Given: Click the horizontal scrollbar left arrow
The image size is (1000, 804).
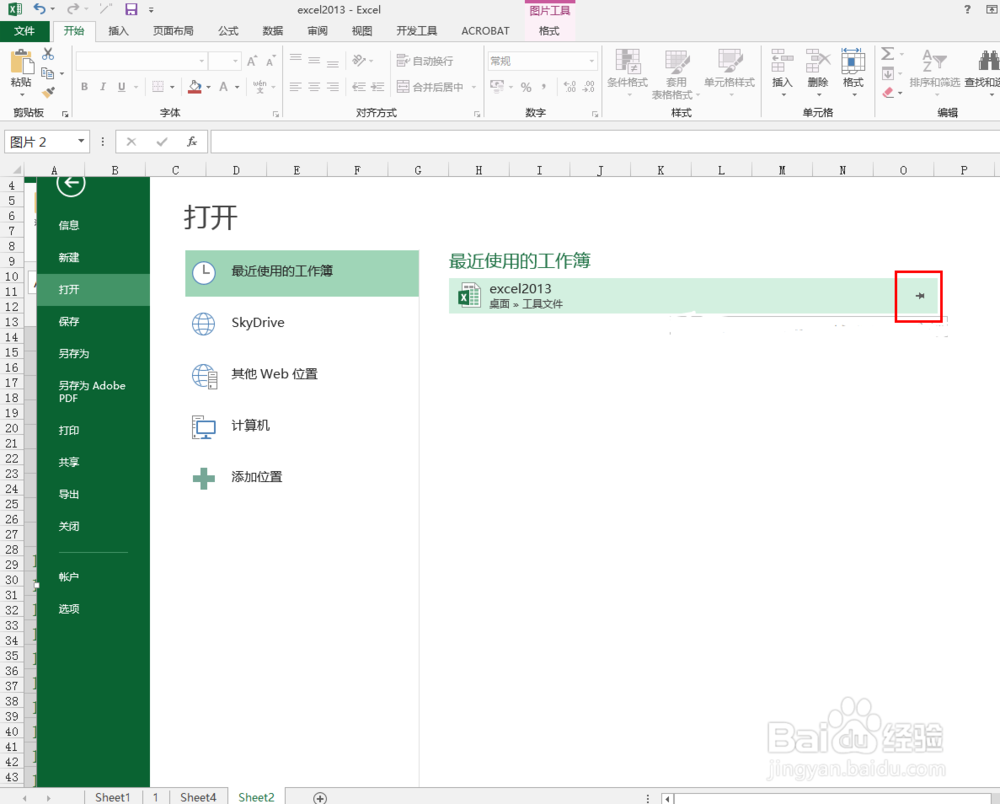Looking at the screenshot, I should [667, 798].
